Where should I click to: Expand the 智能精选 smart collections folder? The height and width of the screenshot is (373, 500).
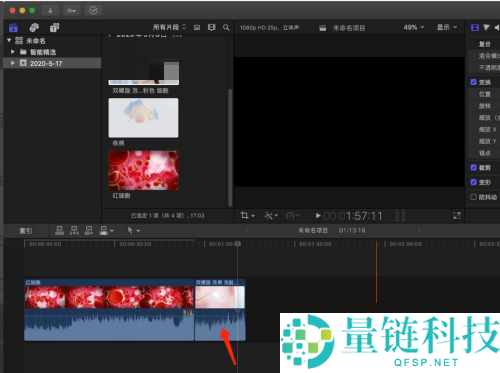(13, 52)
